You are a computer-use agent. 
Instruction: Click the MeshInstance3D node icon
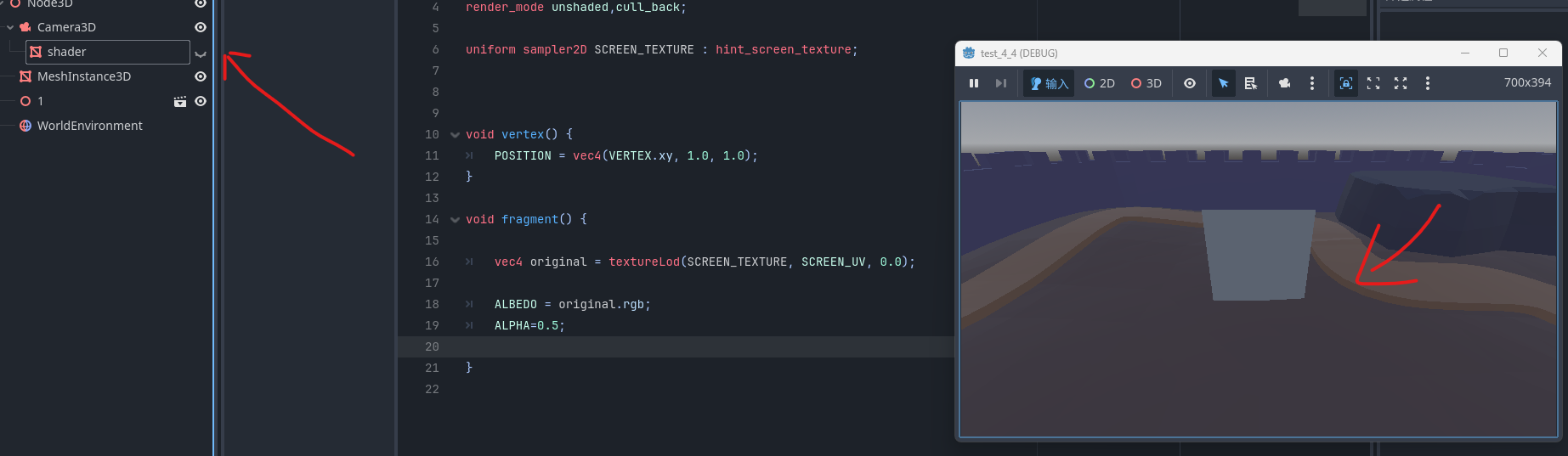[25, 76]
